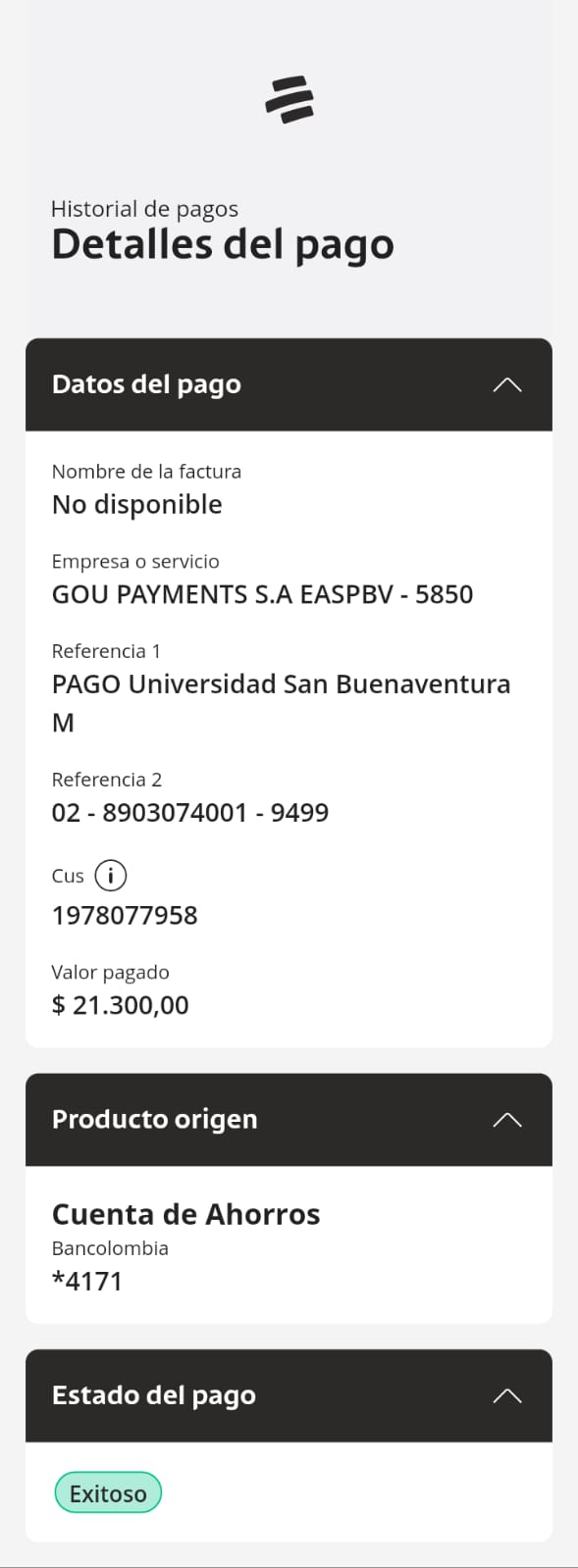The height and width of the screenshot is (1568, 578).
Task: Click the No disponible invoice name
Action: 136,505
